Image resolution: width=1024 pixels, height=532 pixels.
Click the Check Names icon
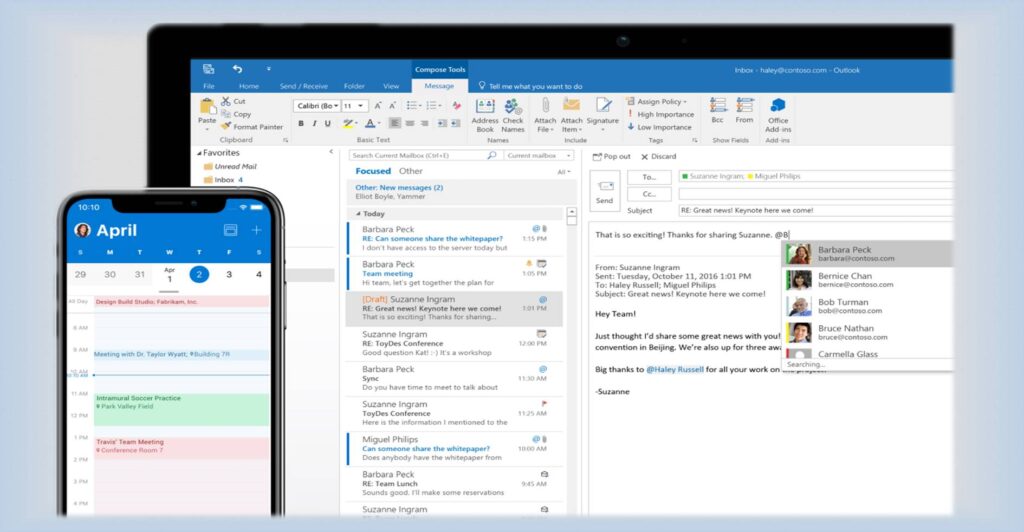coord(513,106)
